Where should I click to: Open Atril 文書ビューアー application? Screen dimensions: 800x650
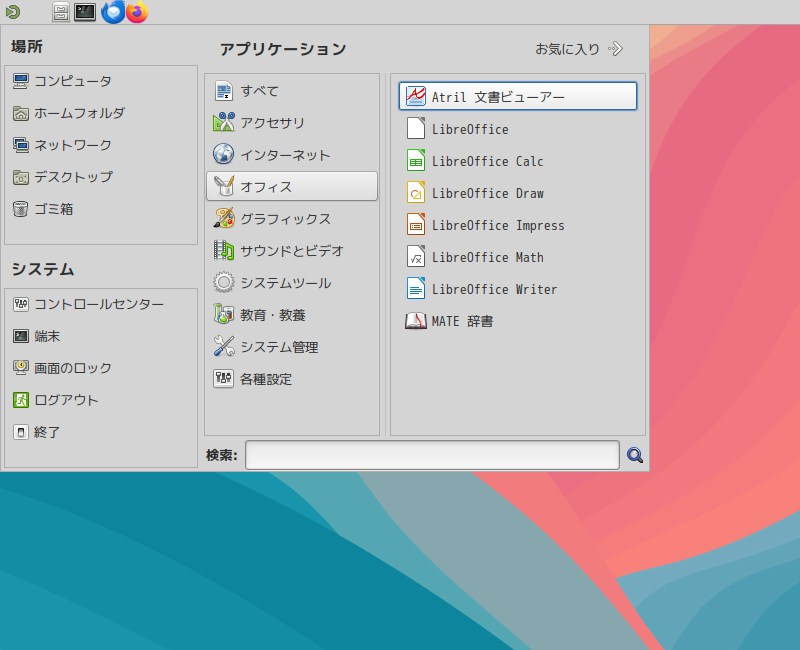pyautogui.click(x=517, y=96)
